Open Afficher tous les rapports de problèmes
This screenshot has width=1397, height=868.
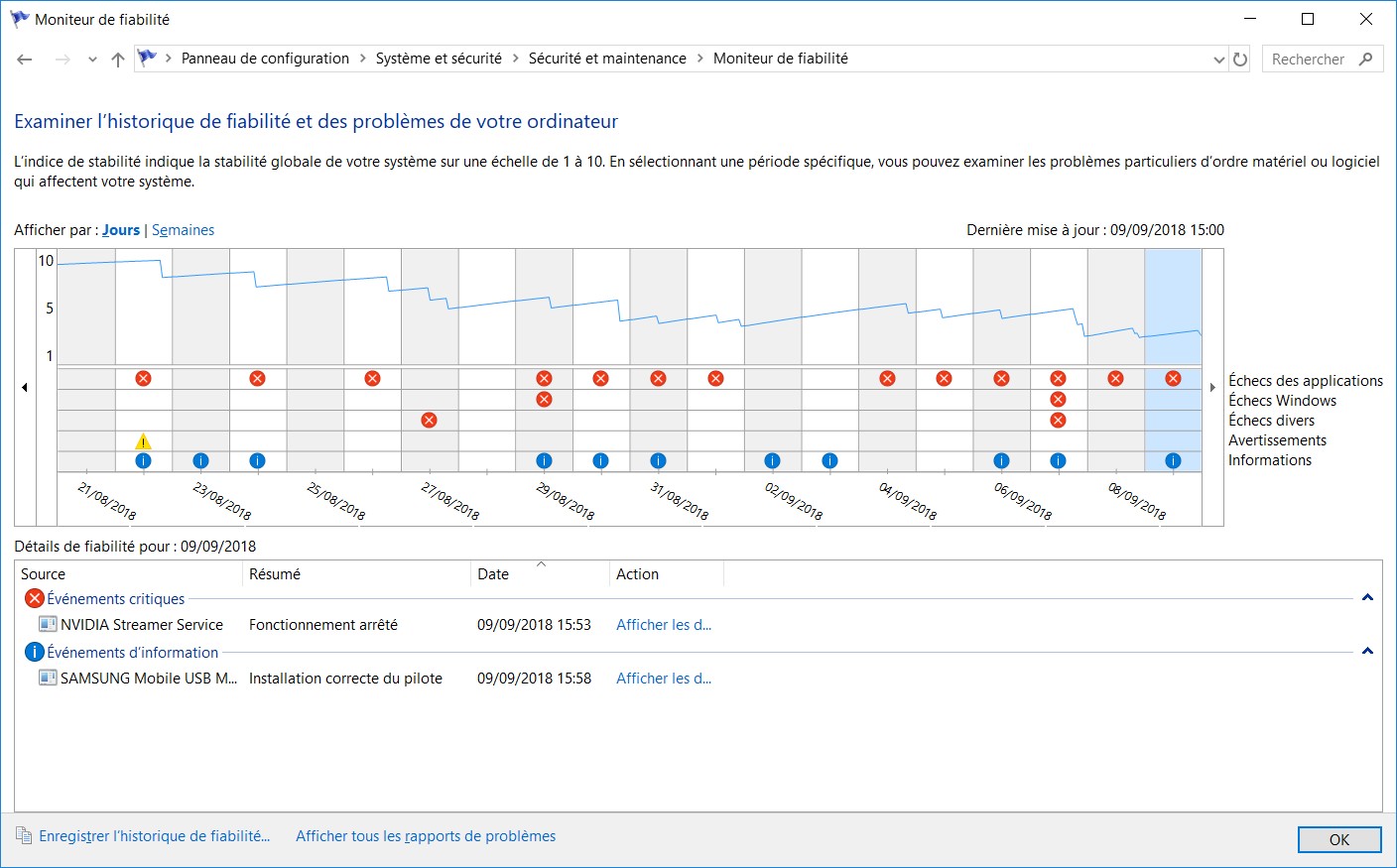[426, 836]
